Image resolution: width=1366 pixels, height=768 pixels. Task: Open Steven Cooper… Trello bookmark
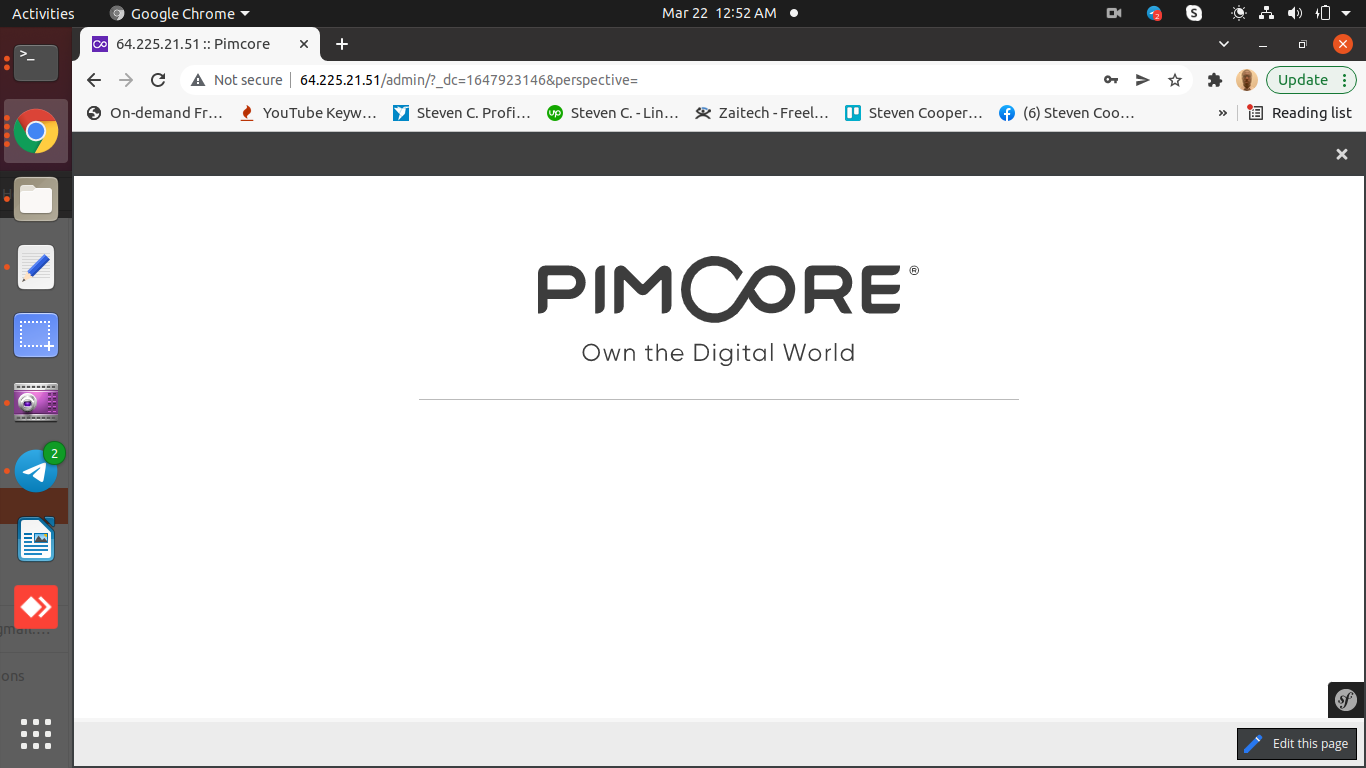[915, 113]
